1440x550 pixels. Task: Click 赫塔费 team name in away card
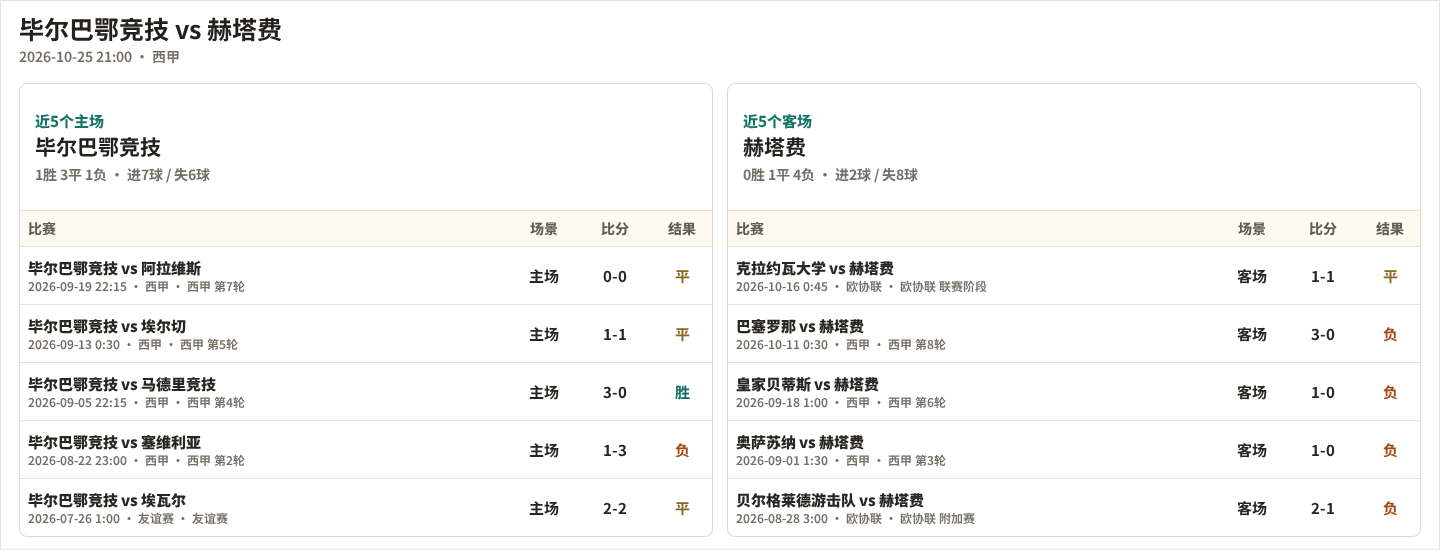(x=774, y=147)
